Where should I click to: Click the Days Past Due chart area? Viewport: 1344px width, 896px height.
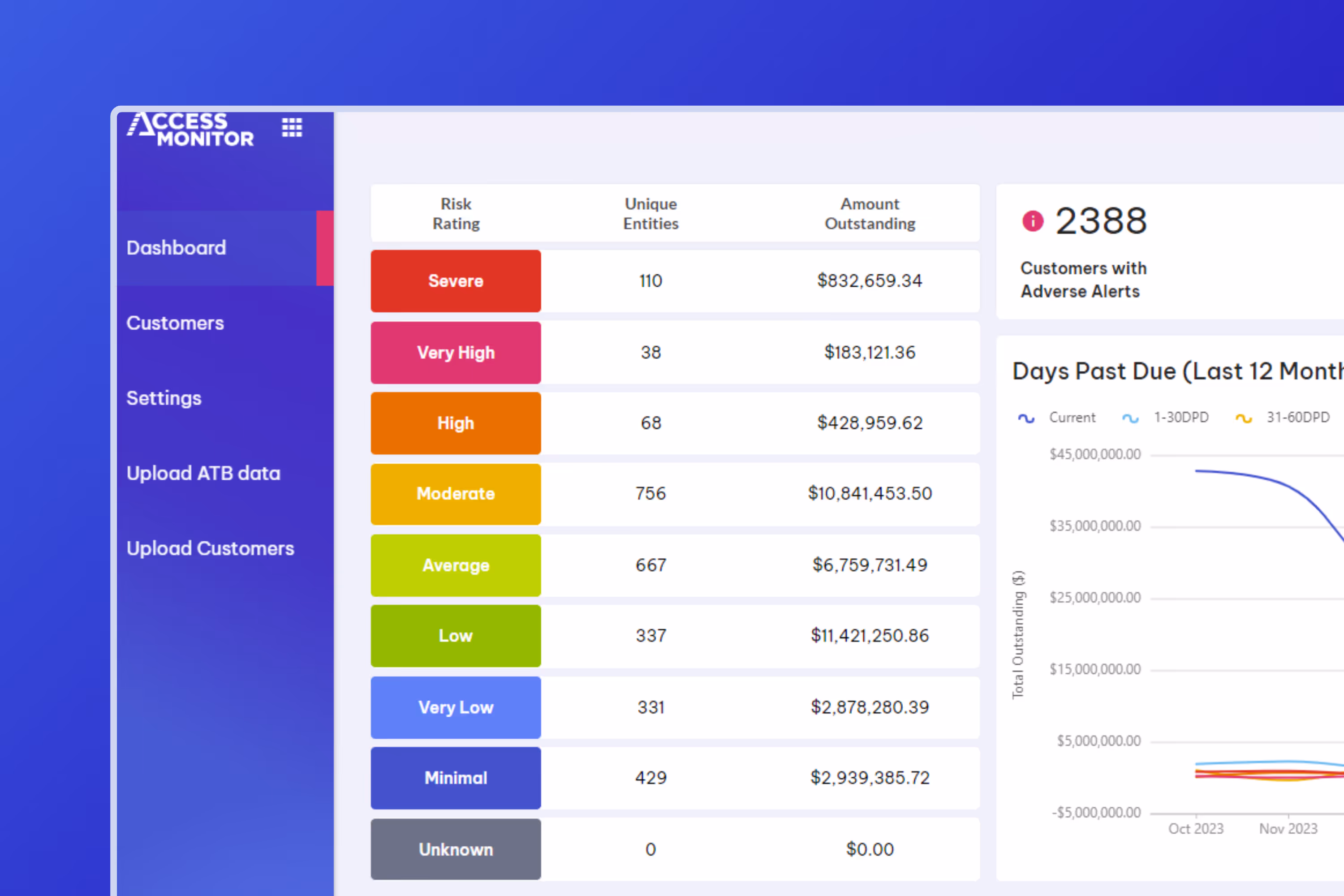click(1228, 629)
